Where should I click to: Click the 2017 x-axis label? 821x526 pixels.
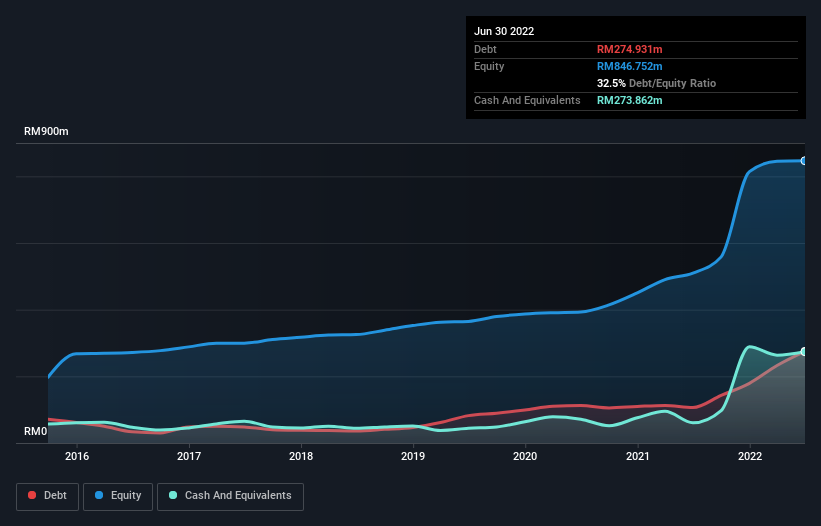[x=189, y=456]
